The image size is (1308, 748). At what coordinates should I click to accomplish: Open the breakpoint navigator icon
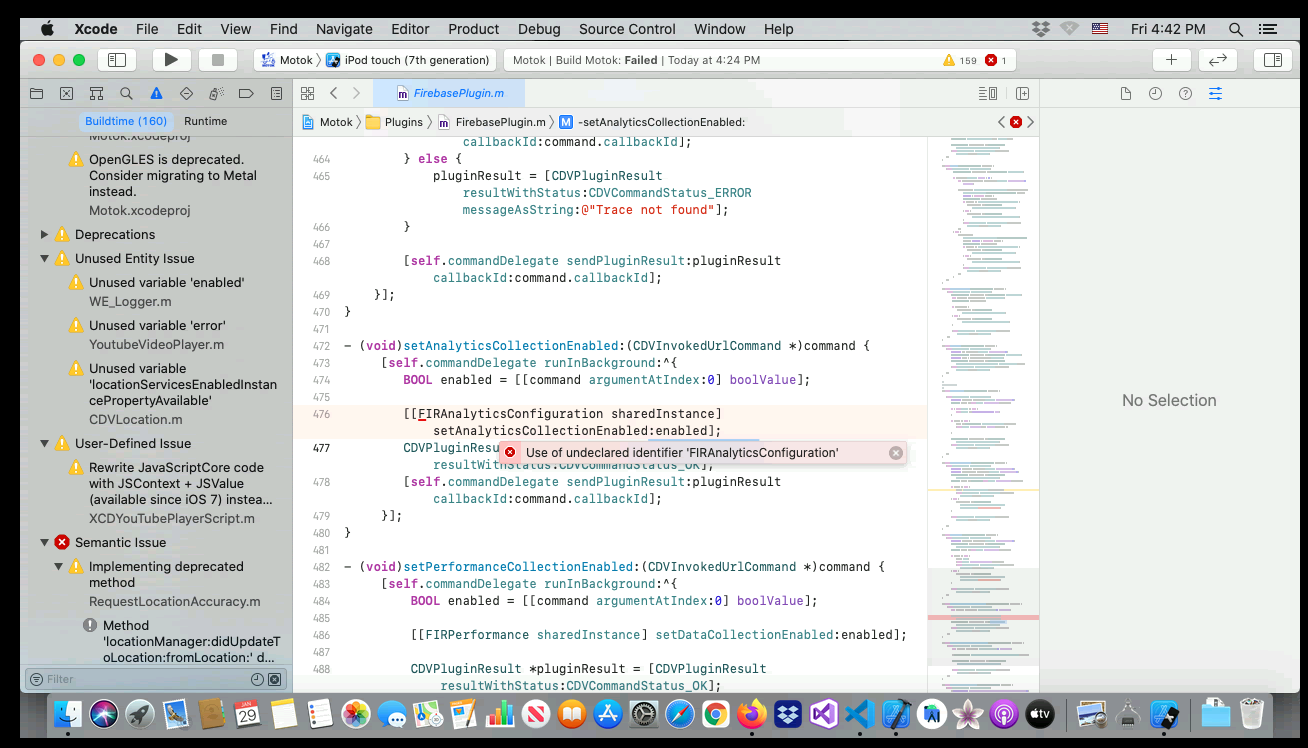tap(246, 94)
